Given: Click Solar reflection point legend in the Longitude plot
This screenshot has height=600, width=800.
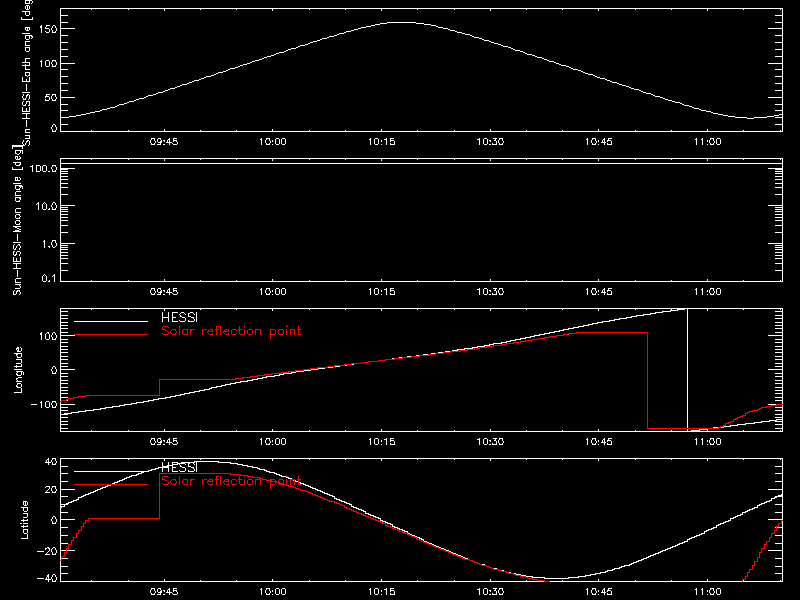Looking at the screenshot, I should pos(231,331).
